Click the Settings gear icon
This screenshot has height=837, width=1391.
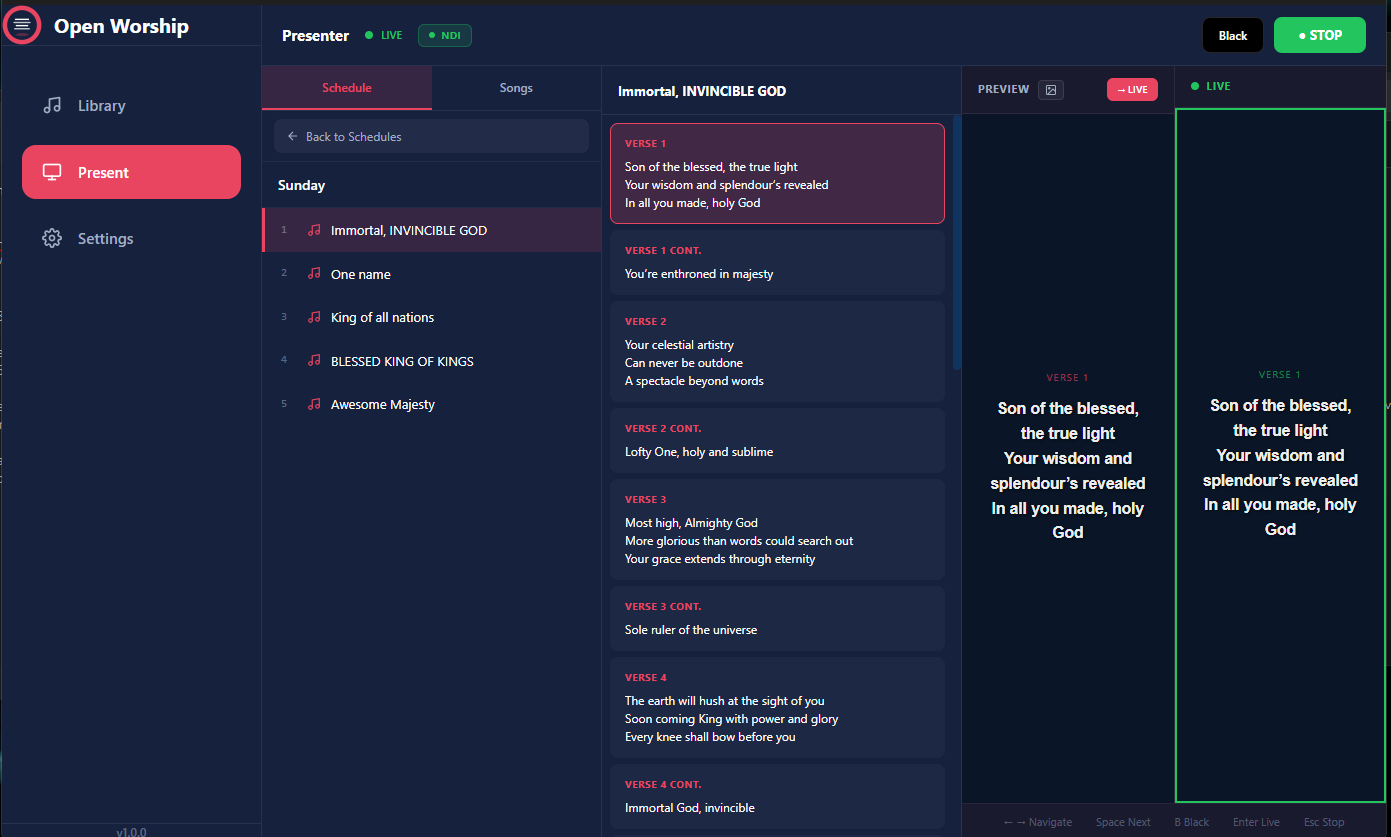tap(52, 238)
